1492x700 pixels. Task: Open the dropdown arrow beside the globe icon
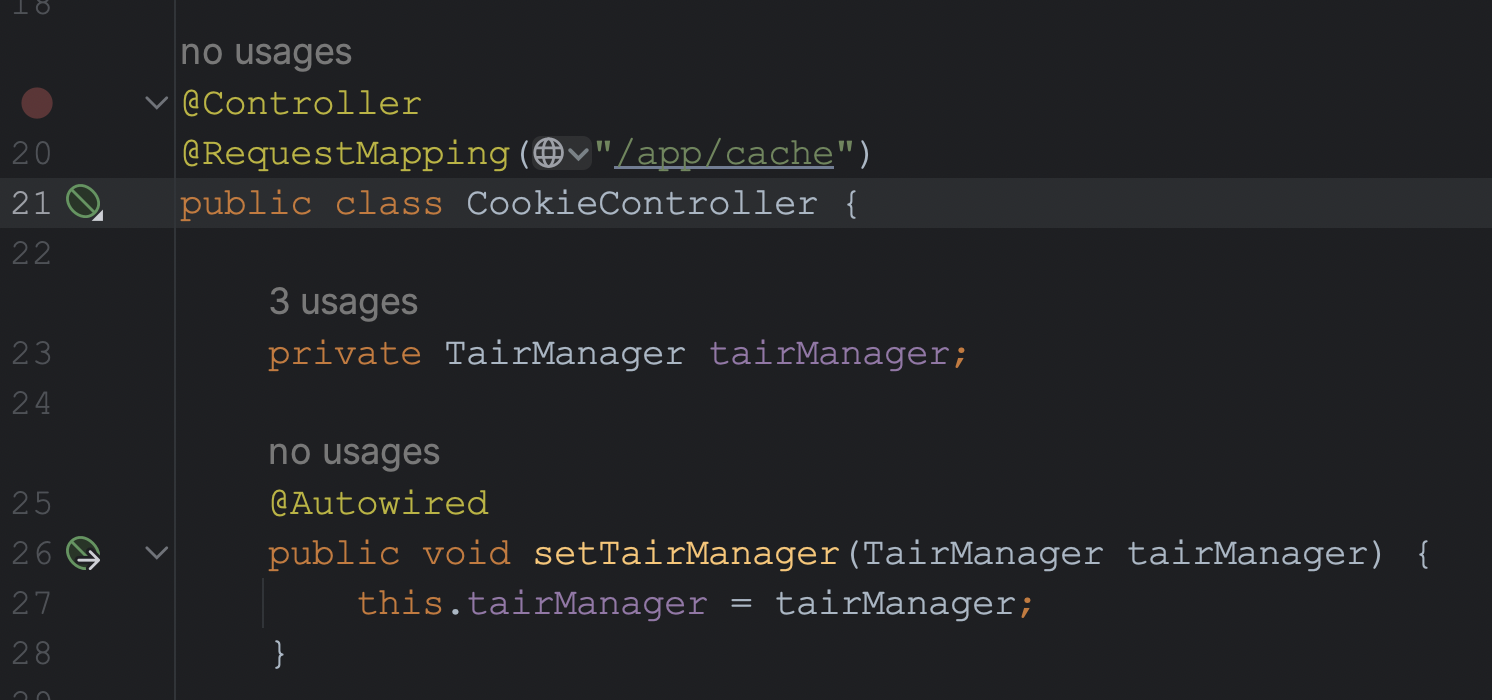click(x=578, y=154)
